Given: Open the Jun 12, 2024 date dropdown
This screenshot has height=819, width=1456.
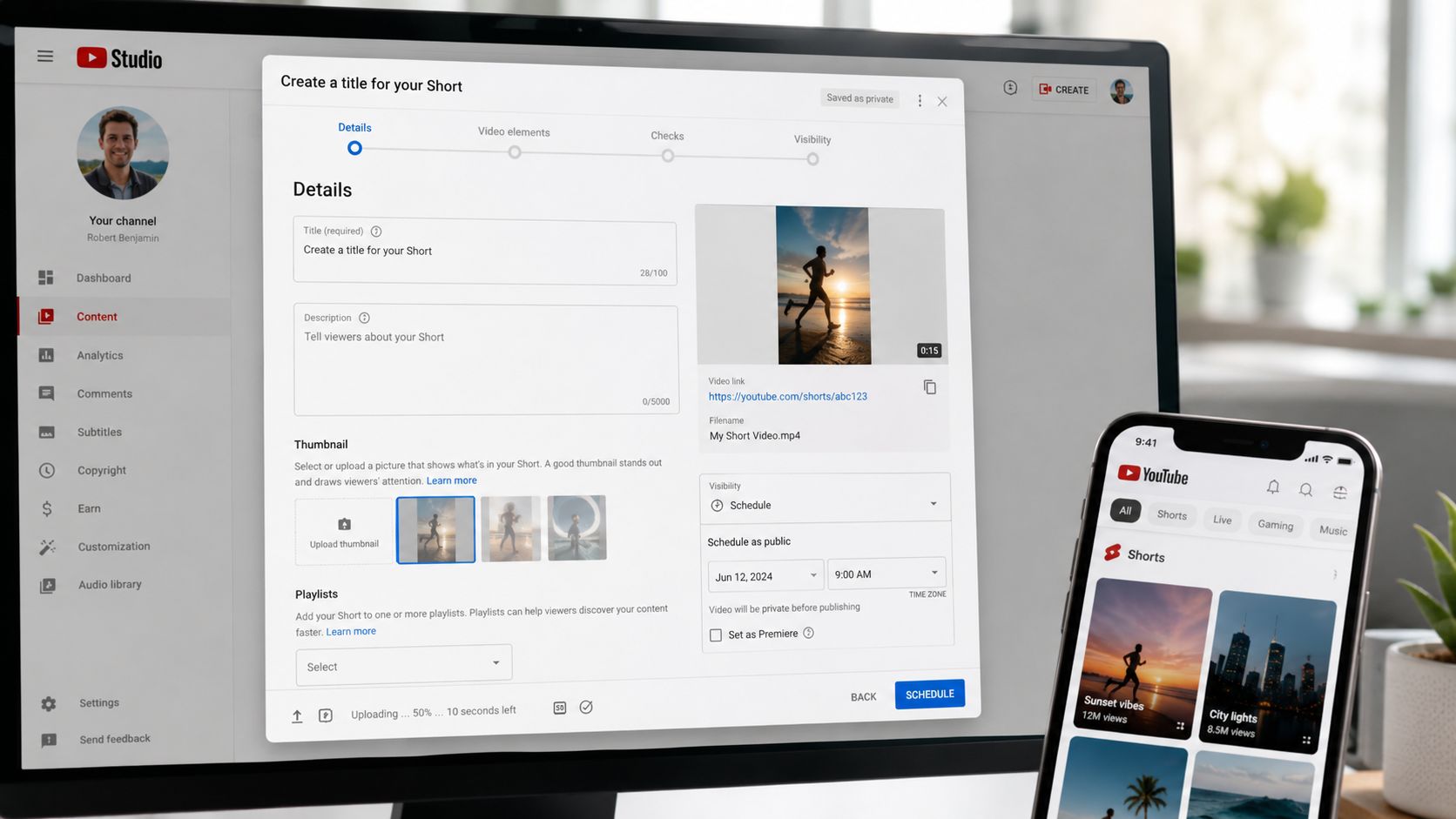Looking at the screenshot, I should (765, 576).
